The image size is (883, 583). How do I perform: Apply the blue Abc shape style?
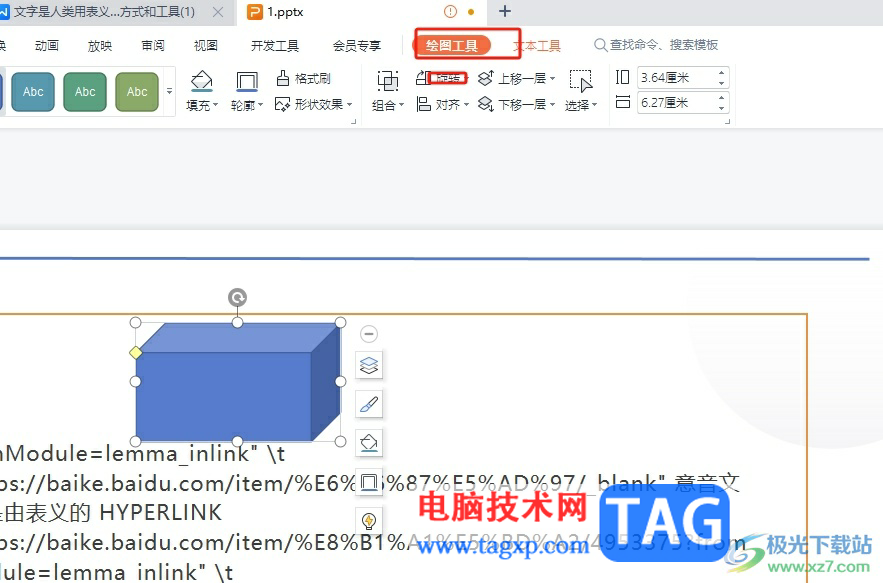(33, 92)
